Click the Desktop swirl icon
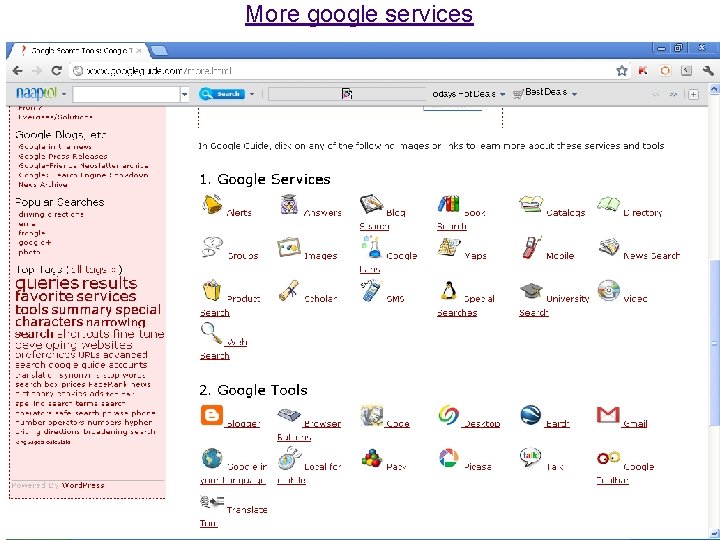The width and height of the screenshot is (720, 540). (449, 415)
